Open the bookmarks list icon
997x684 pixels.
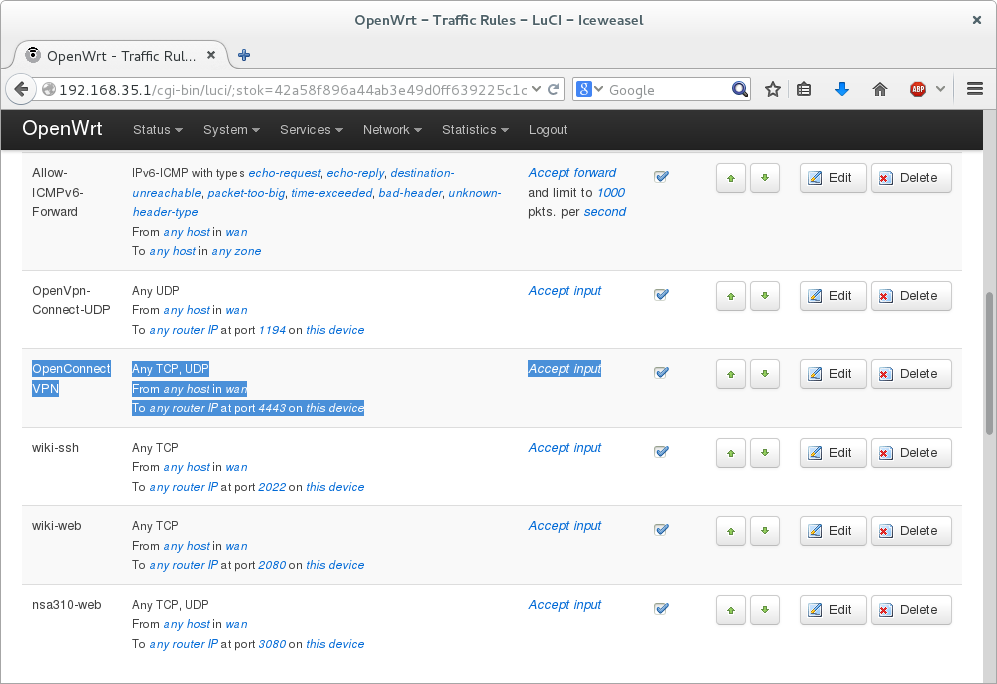click(804, 90)
